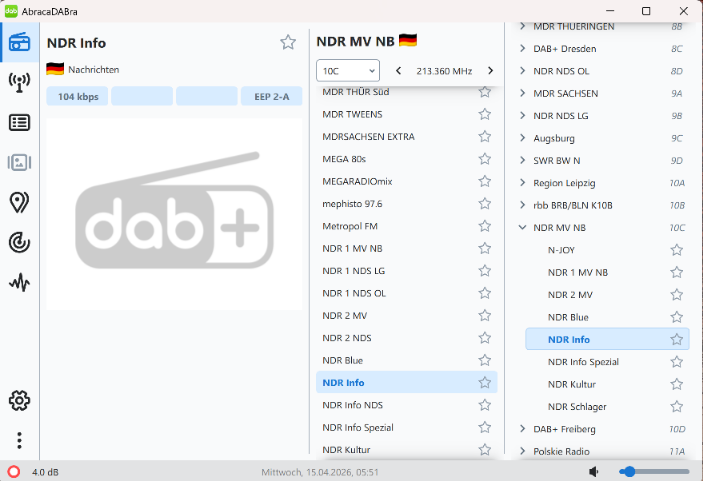Go to next frequency with right arrow
703x481 pixels.
[x=490, y=71]
